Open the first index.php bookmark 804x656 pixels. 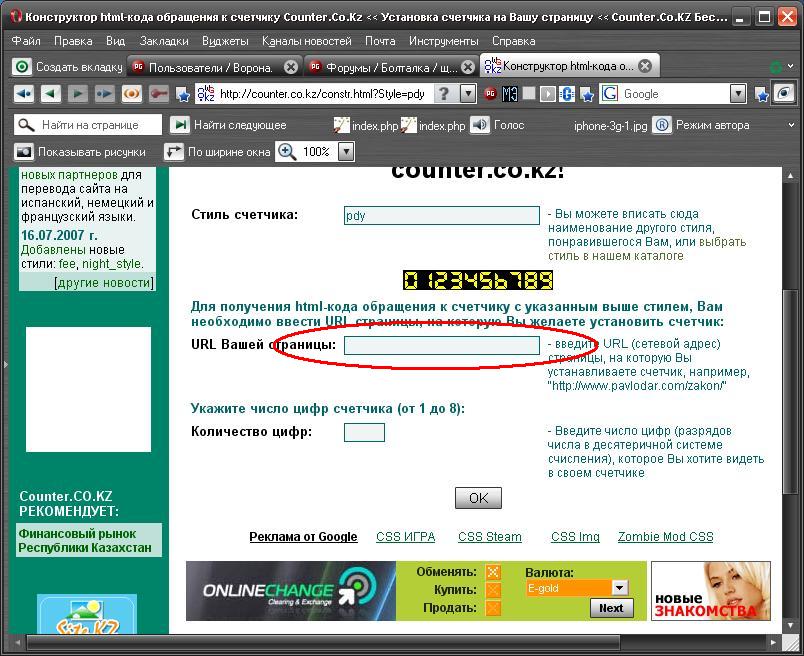click(x=366, y=125)
